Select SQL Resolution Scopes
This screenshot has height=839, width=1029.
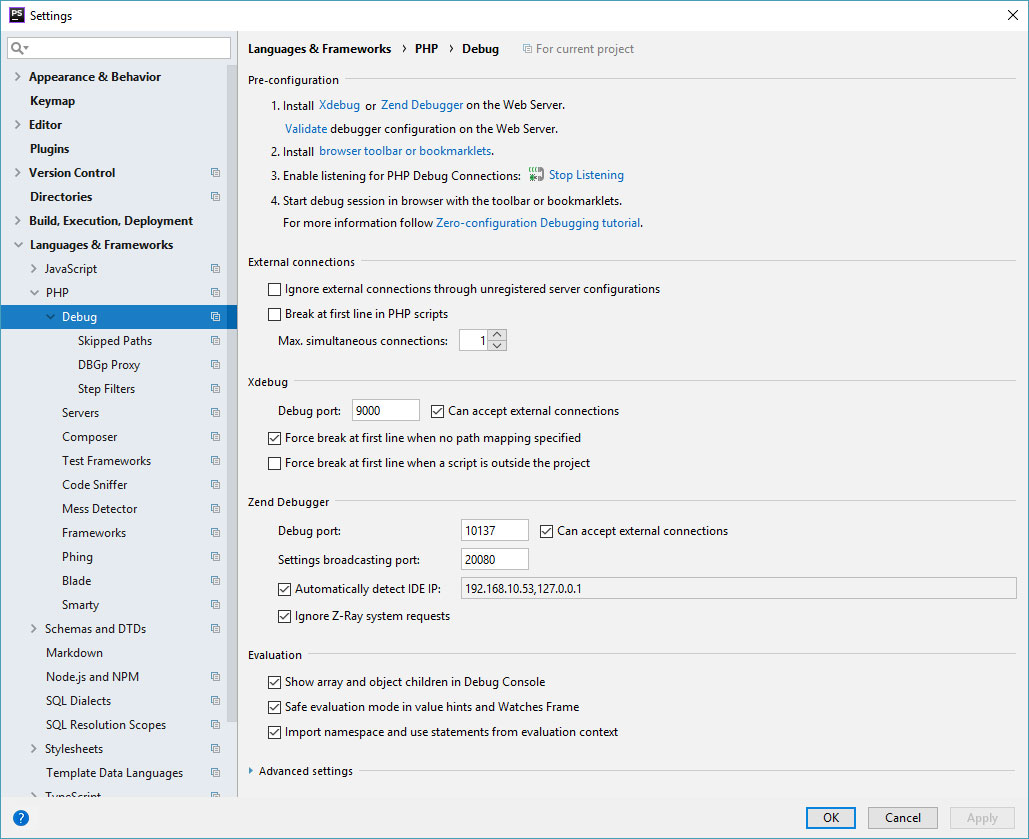pos(106,725)
